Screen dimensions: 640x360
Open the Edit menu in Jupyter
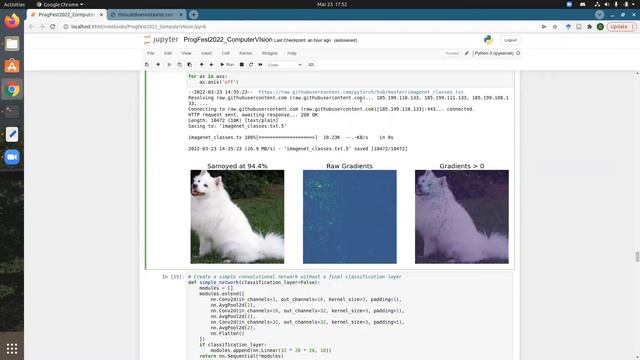[168, 53]
